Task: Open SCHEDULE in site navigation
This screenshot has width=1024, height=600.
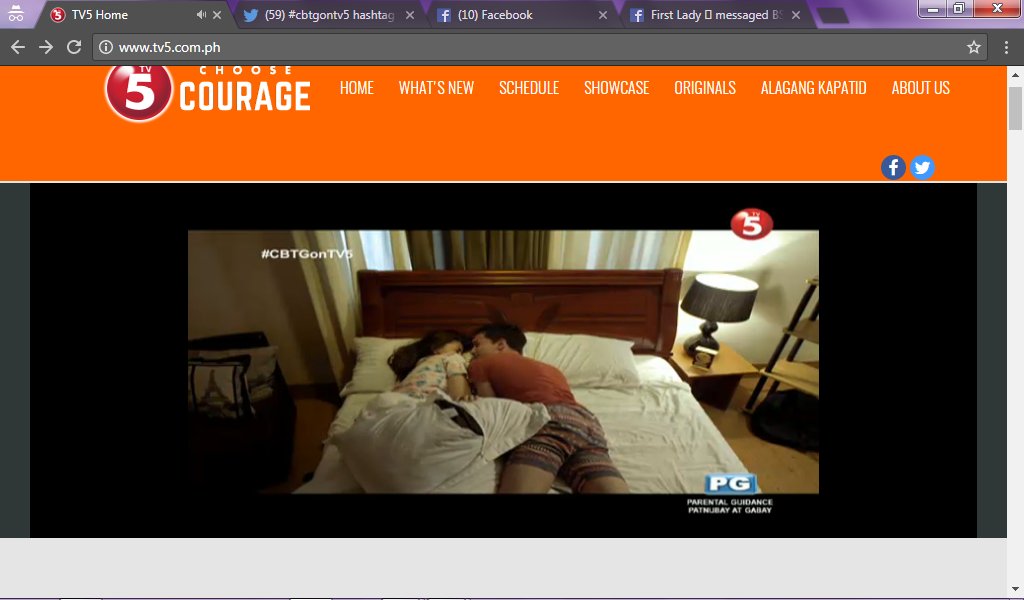Action: (x=529, y=87)
